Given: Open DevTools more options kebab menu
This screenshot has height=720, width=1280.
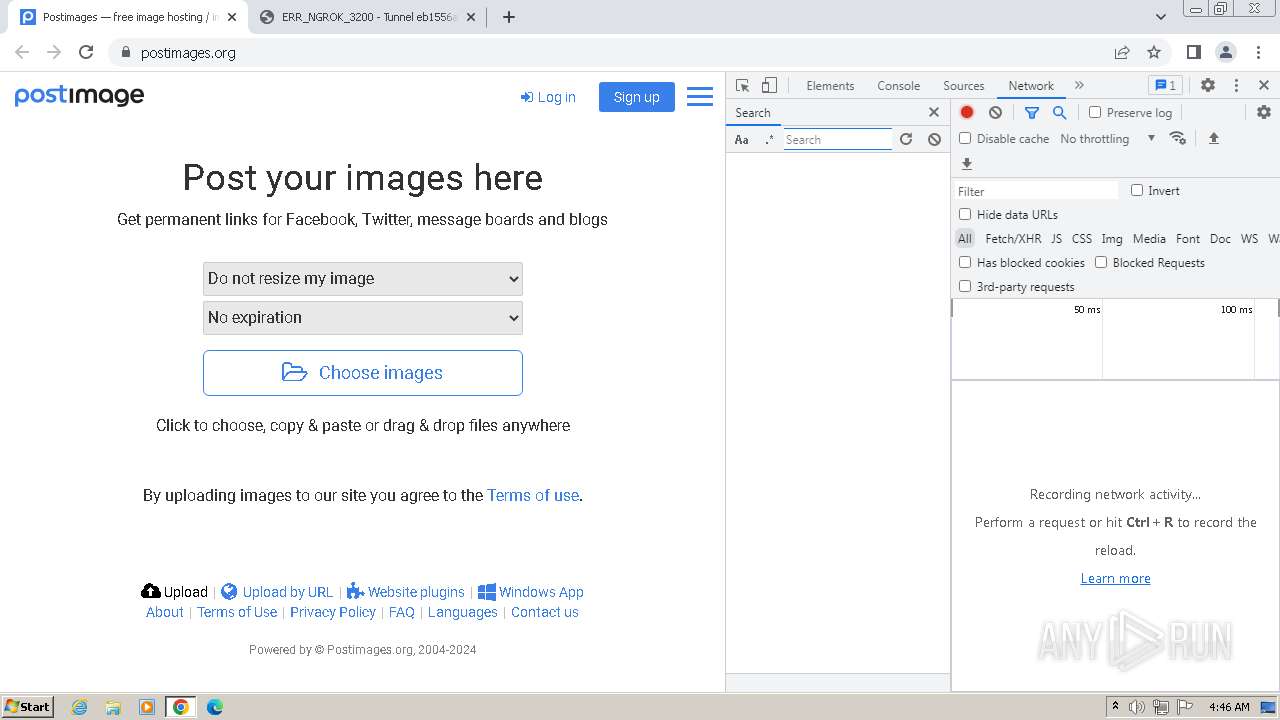Looking at the screenshot, I should coord(1236,86).
